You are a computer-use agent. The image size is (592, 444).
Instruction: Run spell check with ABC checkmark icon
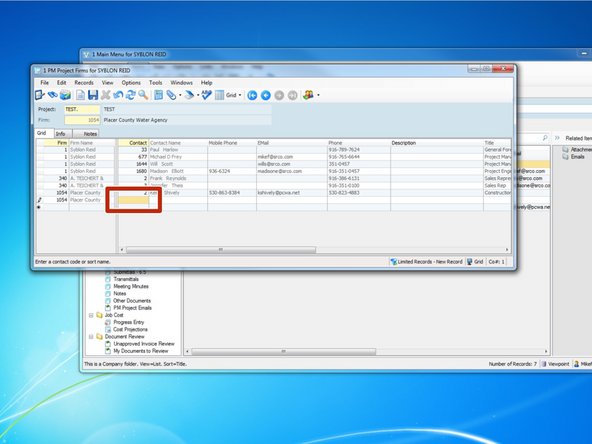206,95
